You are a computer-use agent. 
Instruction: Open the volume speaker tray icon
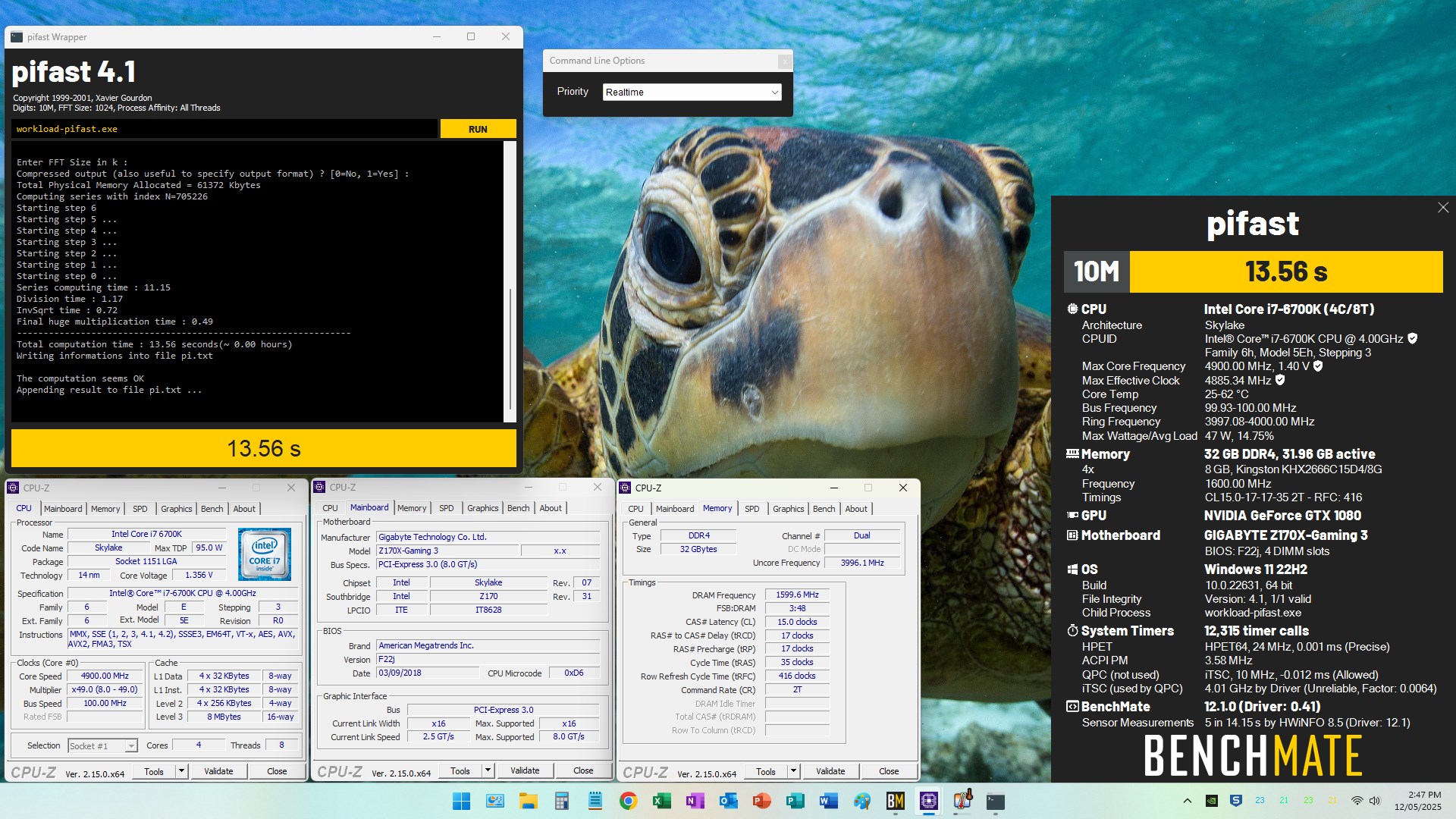tap(1375, 801)
